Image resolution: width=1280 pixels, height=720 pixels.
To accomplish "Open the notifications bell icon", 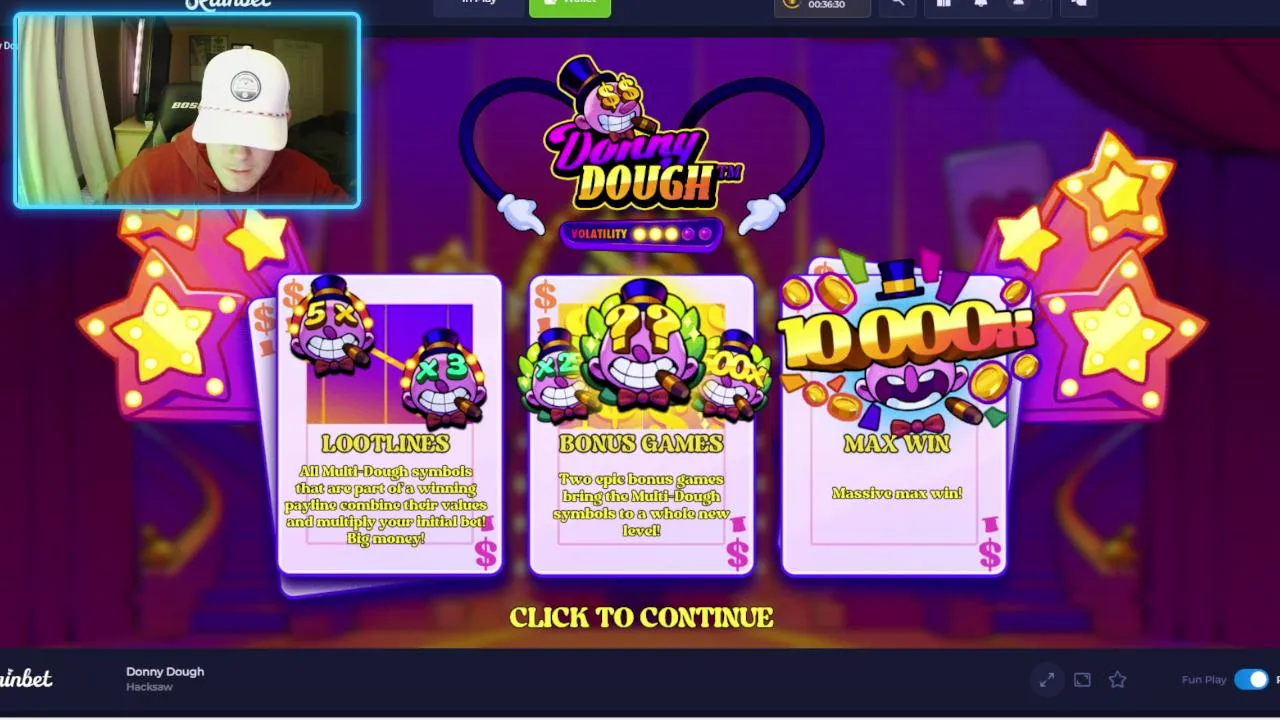I will tap(981, 5).
